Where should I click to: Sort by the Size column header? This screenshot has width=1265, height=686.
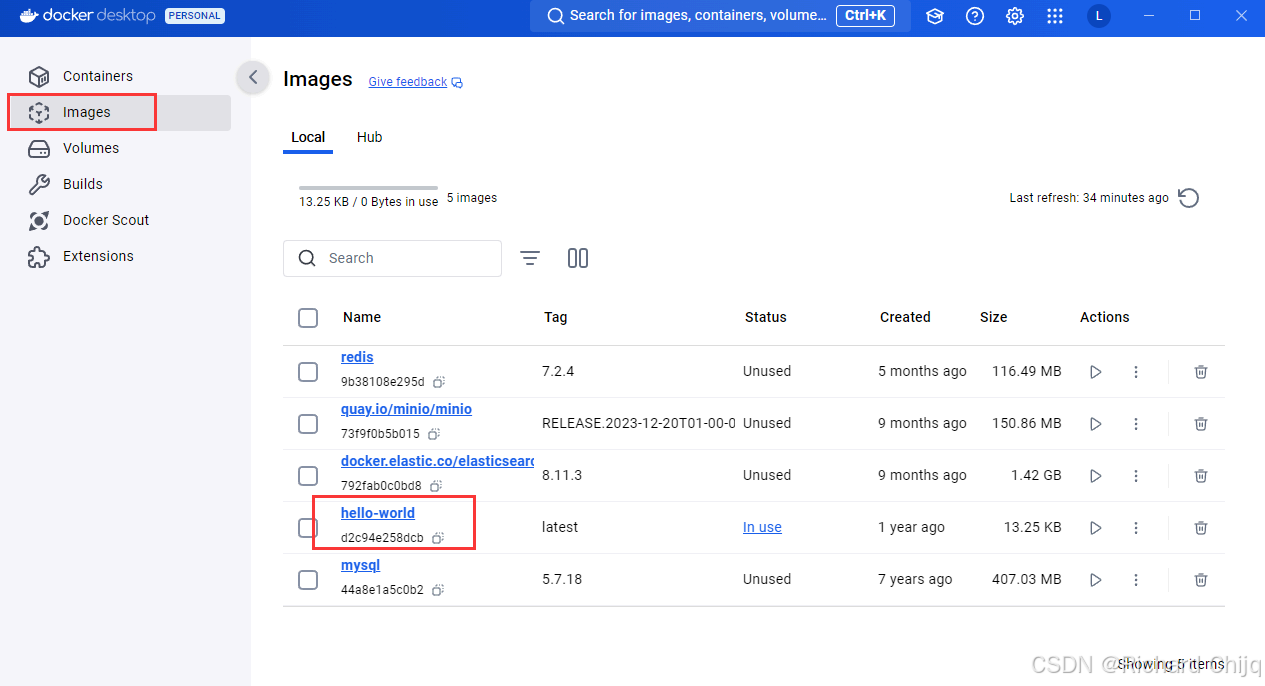(994, 317)
